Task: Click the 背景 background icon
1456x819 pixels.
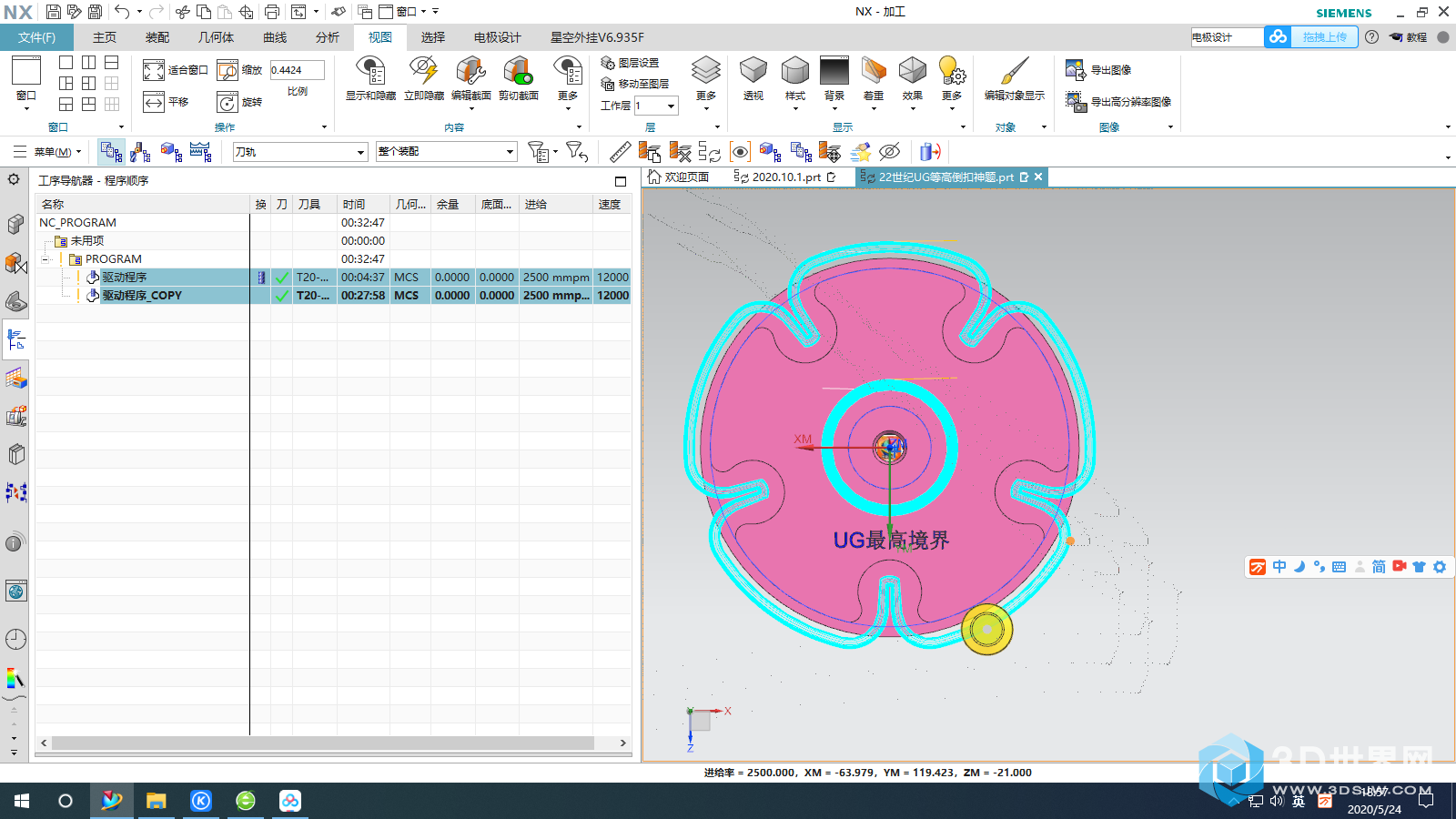Action: pyautogui.click(x=834, y=71)
